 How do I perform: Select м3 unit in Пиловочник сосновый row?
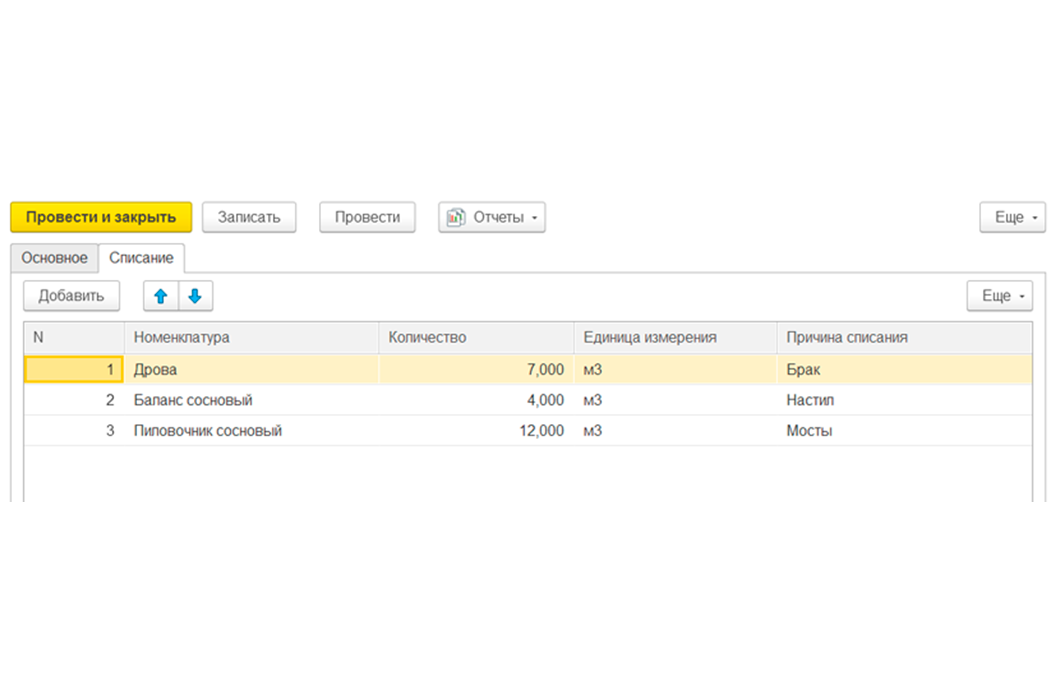[675, 430]
